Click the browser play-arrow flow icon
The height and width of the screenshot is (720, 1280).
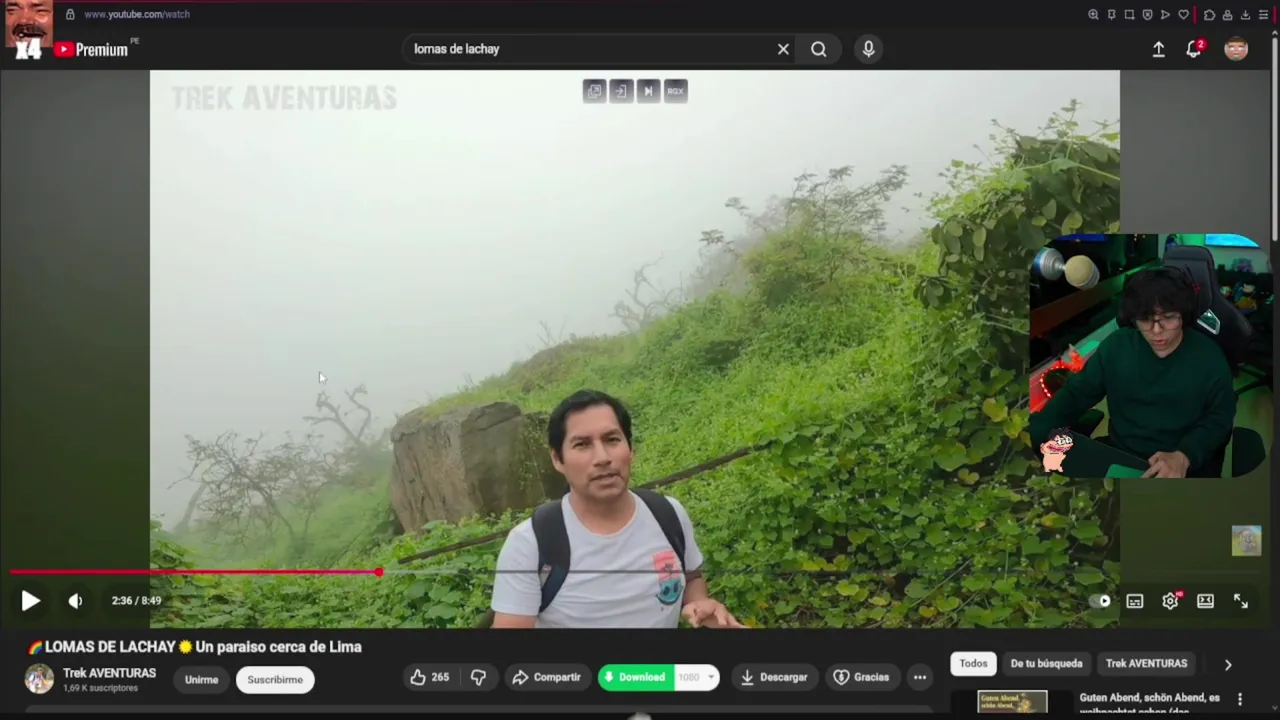coord(1165,14)
